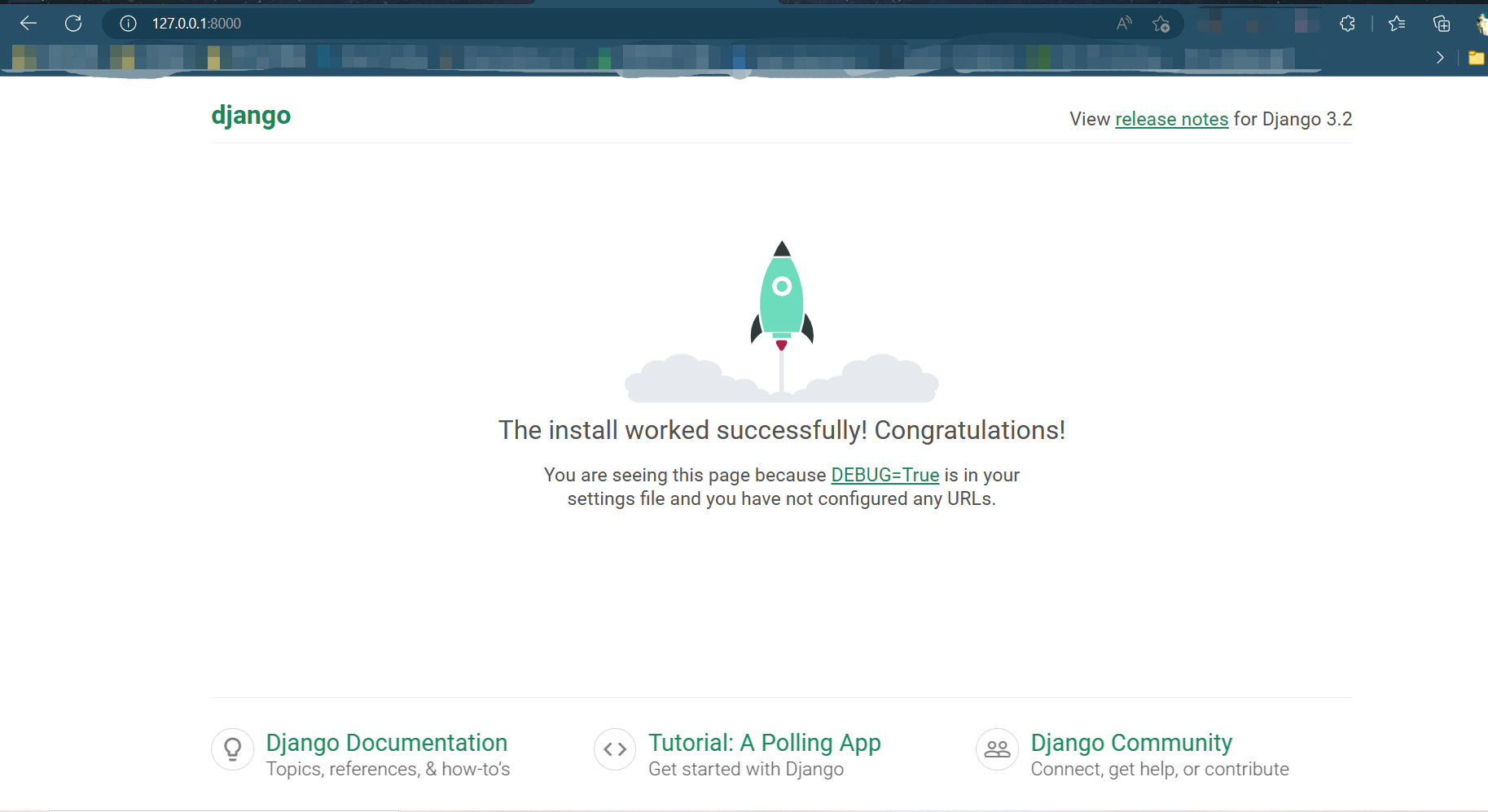Click 'The install worked successfully! Congratulations!' heading
Viewport: 1488px width, 812px height.
782,430
